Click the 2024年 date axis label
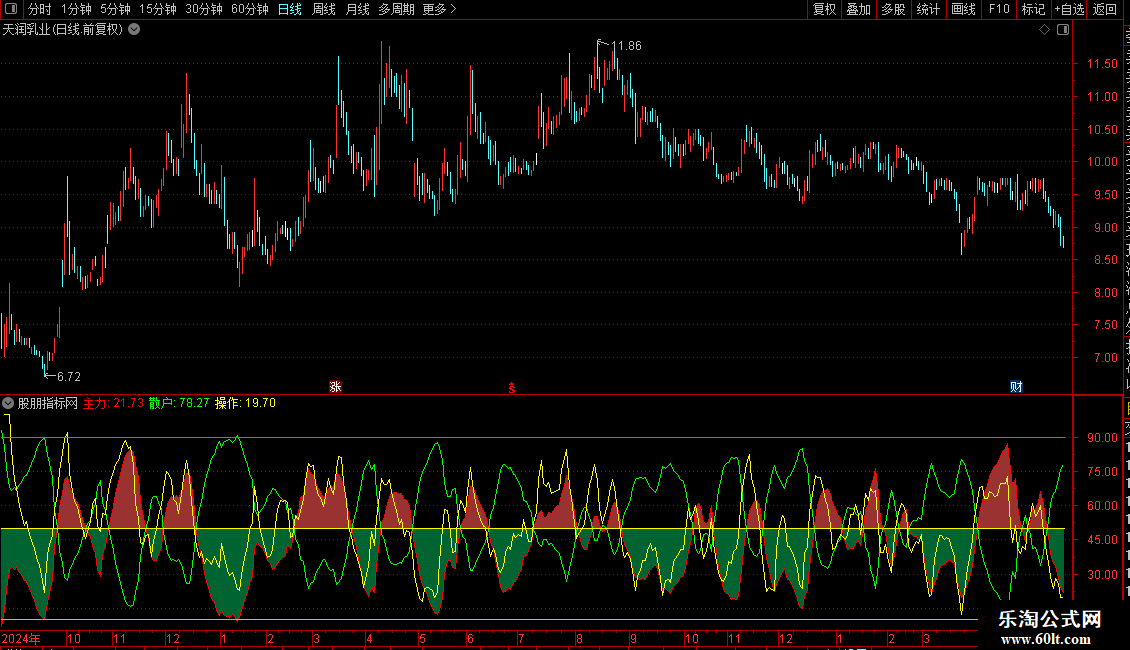Image resolution: width=1130 pixels, height=650 pixels. pos(21,638)
